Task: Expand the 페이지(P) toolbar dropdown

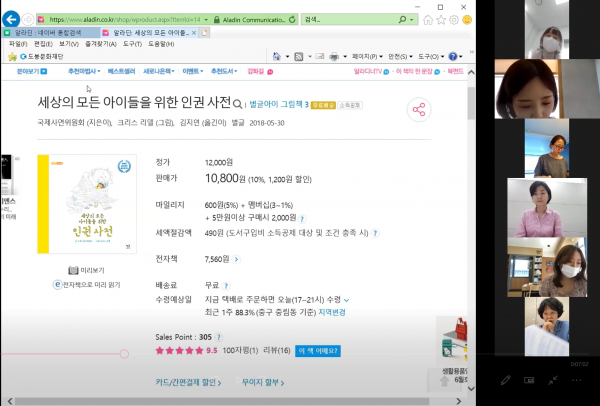Action: point(365,57)
